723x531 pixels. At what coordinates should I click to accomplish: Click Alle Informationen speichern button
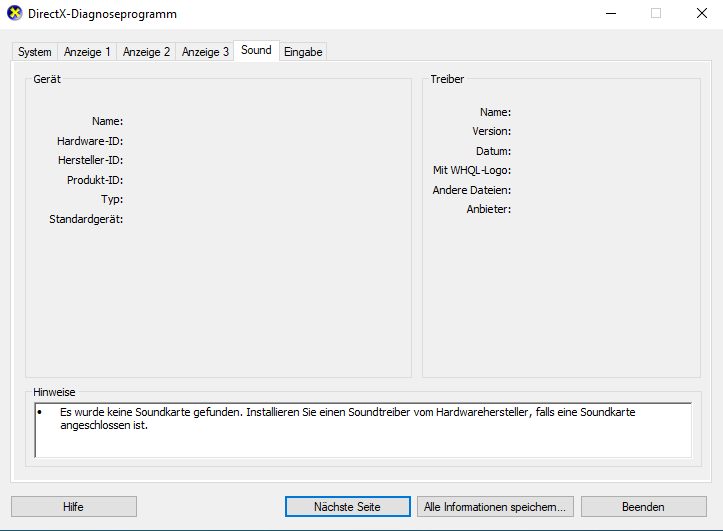point(495,507)
